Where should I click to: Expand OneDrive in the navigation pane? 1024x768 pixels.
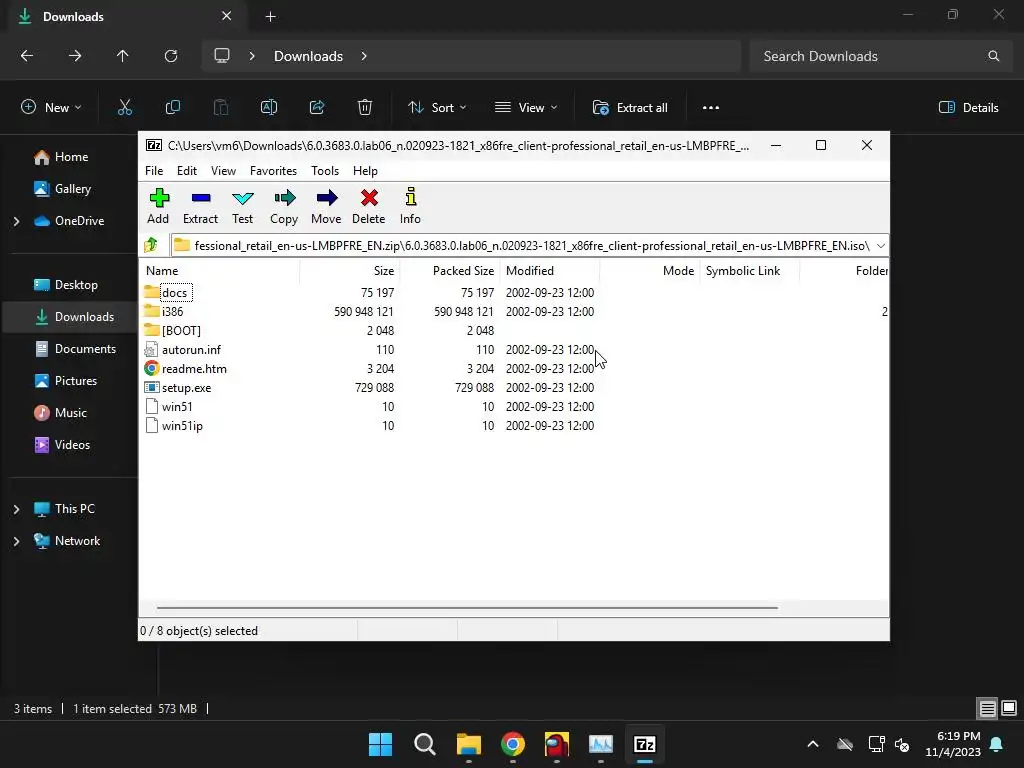16,221
